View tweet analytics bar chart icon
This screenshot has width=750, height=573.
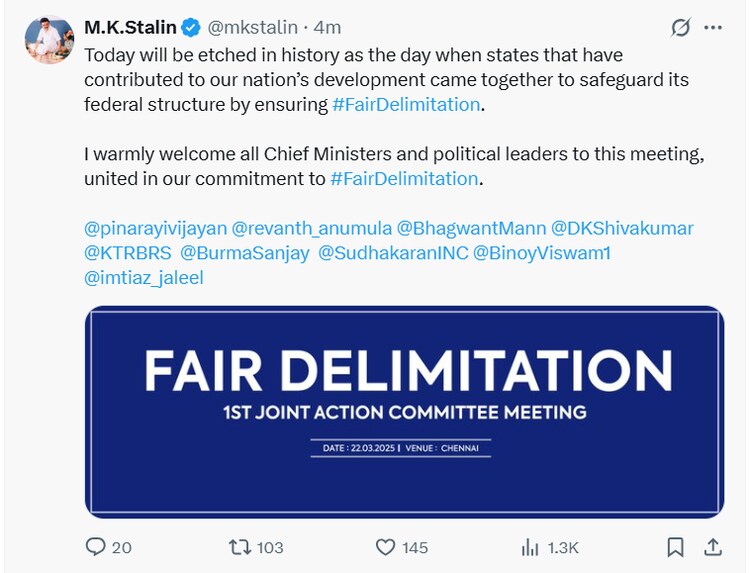(x=530, y=547)
